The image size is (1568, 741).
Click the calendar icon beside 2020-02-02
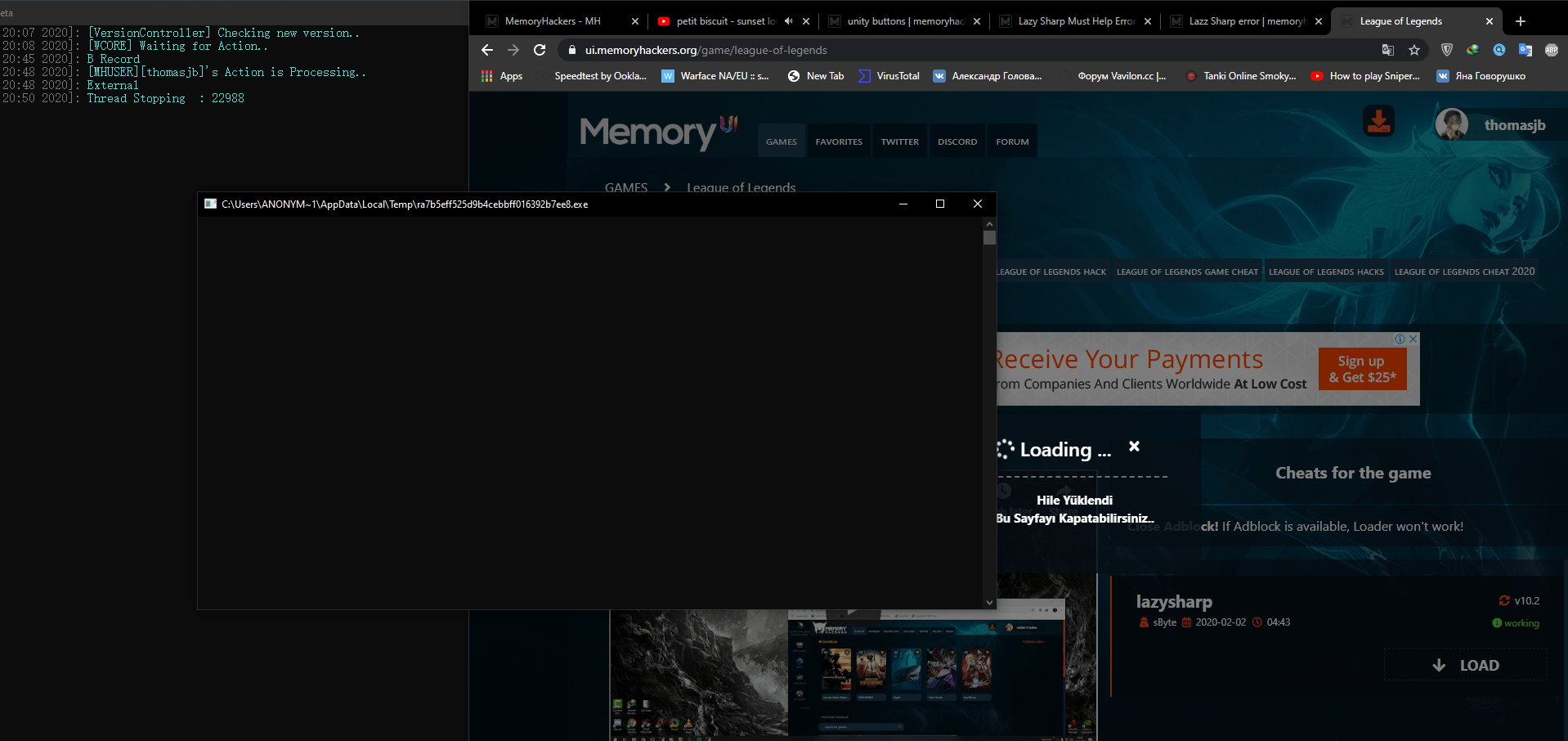pos(1187,622)
